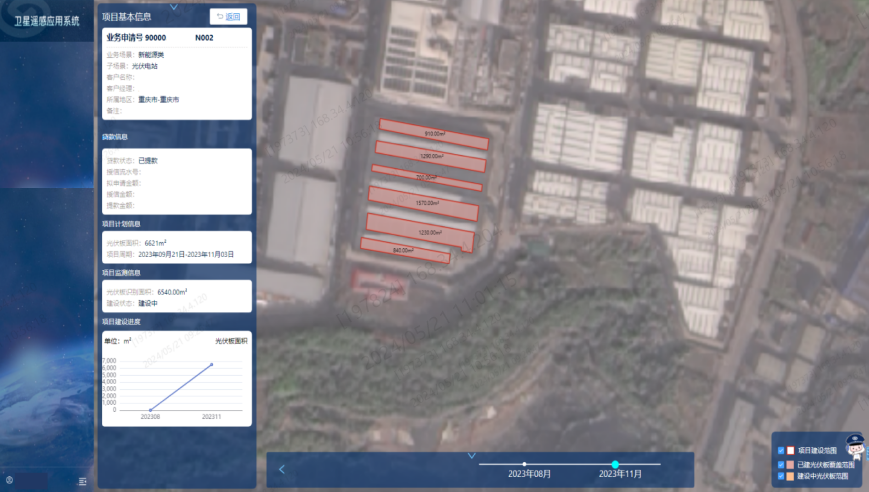Screen dimensions: 869x492
Task: Click the white project-scope color swatch
Action: [791, 451]
